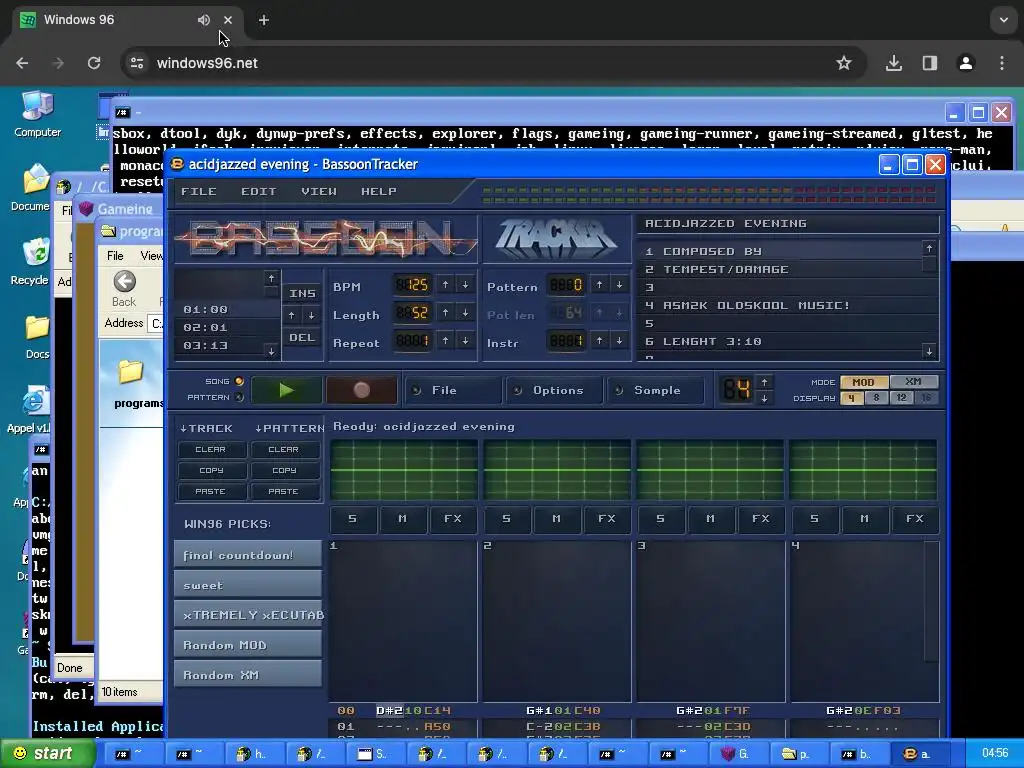Screen dimensions: 1024x768
Task: Set display to 4 tracks
Action: pyautogui.click(x=852, y=398)
